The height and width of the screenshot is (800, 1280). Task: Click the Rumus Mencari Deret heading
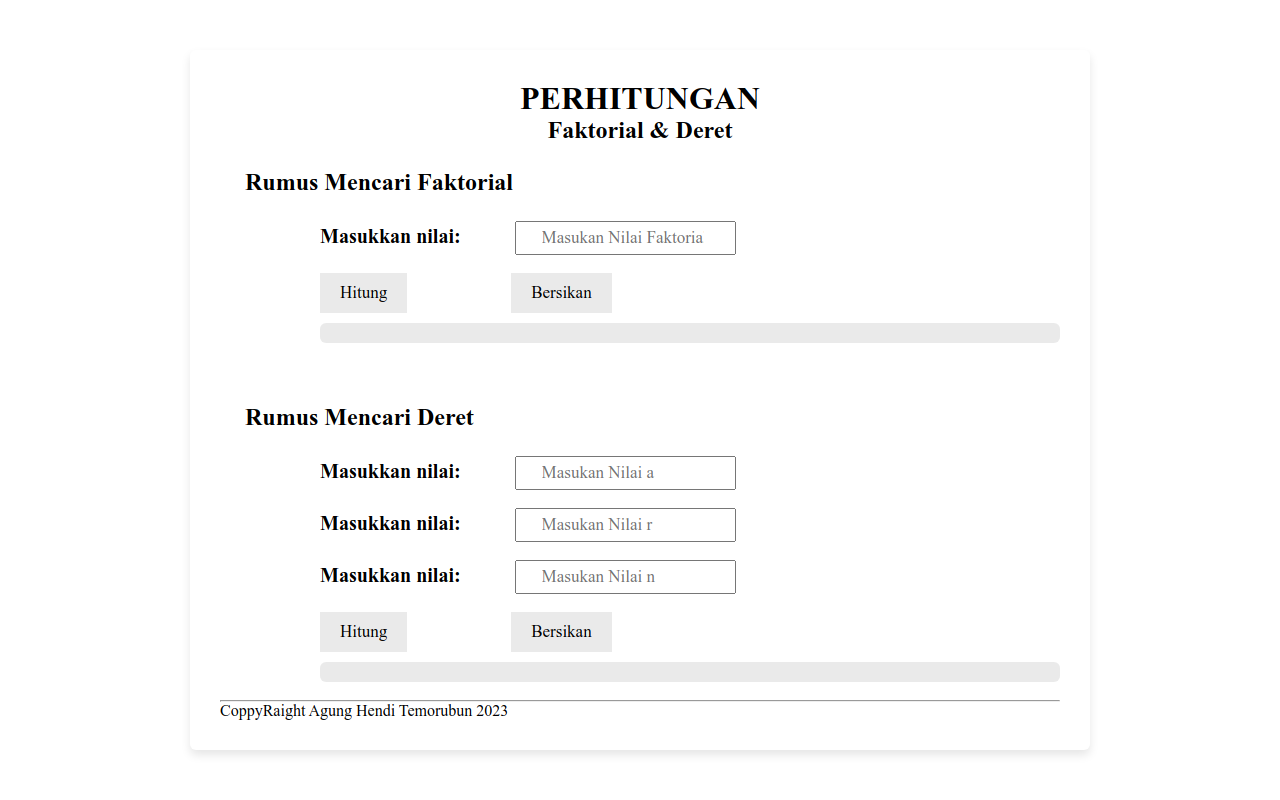point(360,418)
